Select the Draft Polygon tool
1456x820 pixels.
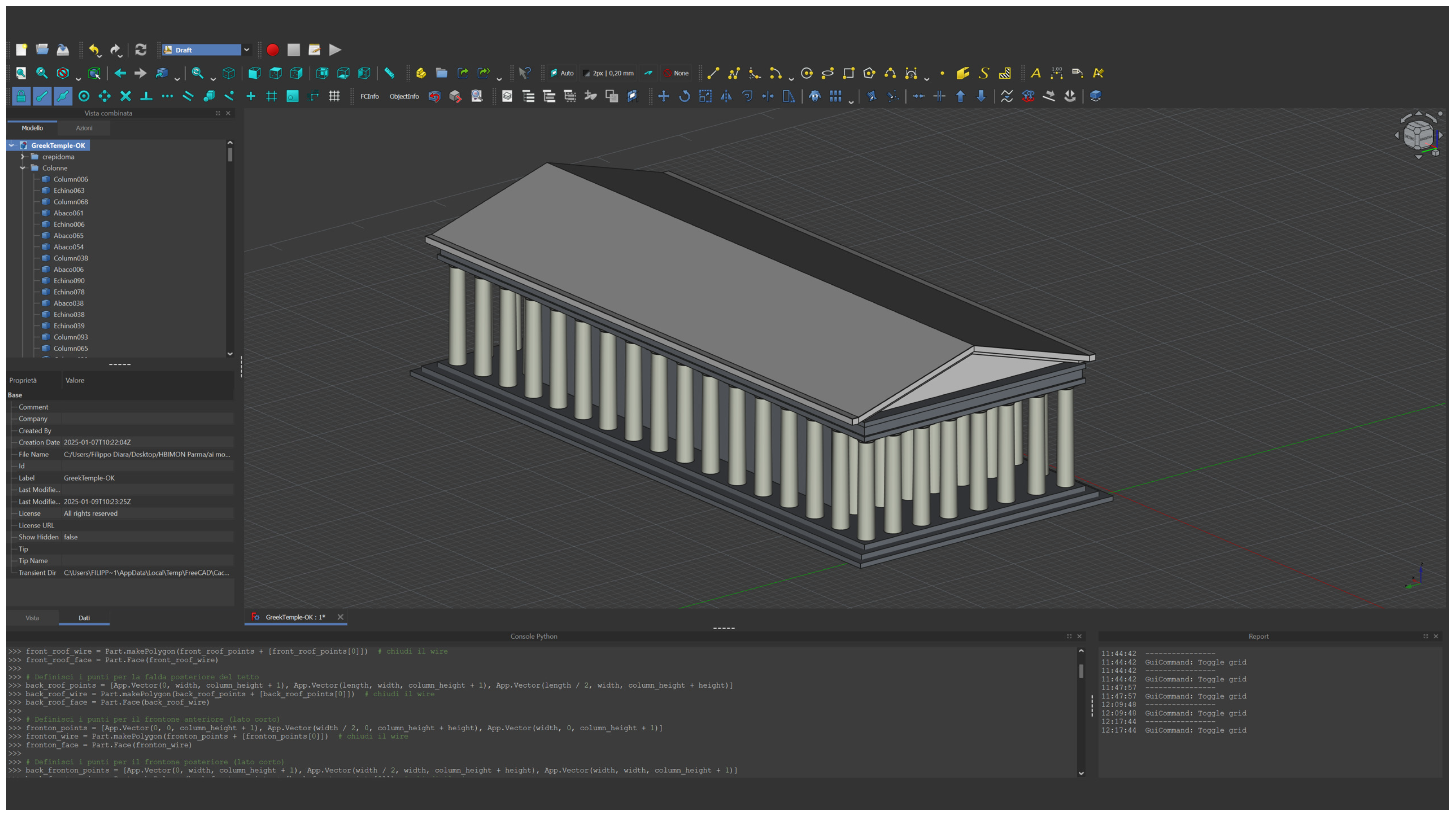pos(869,73)
